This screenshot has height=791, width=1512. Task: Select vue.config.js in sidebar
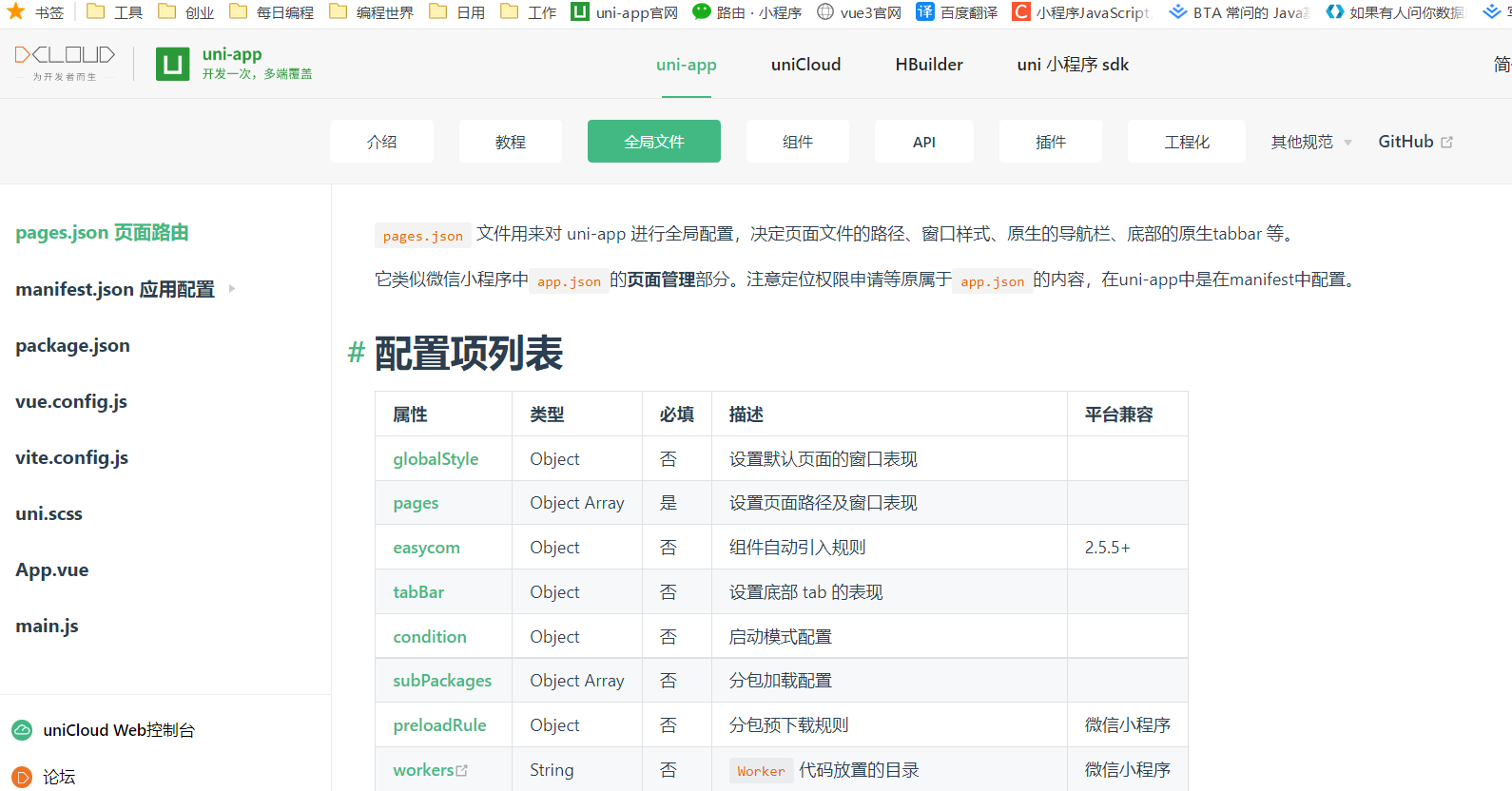click(71, 401)
